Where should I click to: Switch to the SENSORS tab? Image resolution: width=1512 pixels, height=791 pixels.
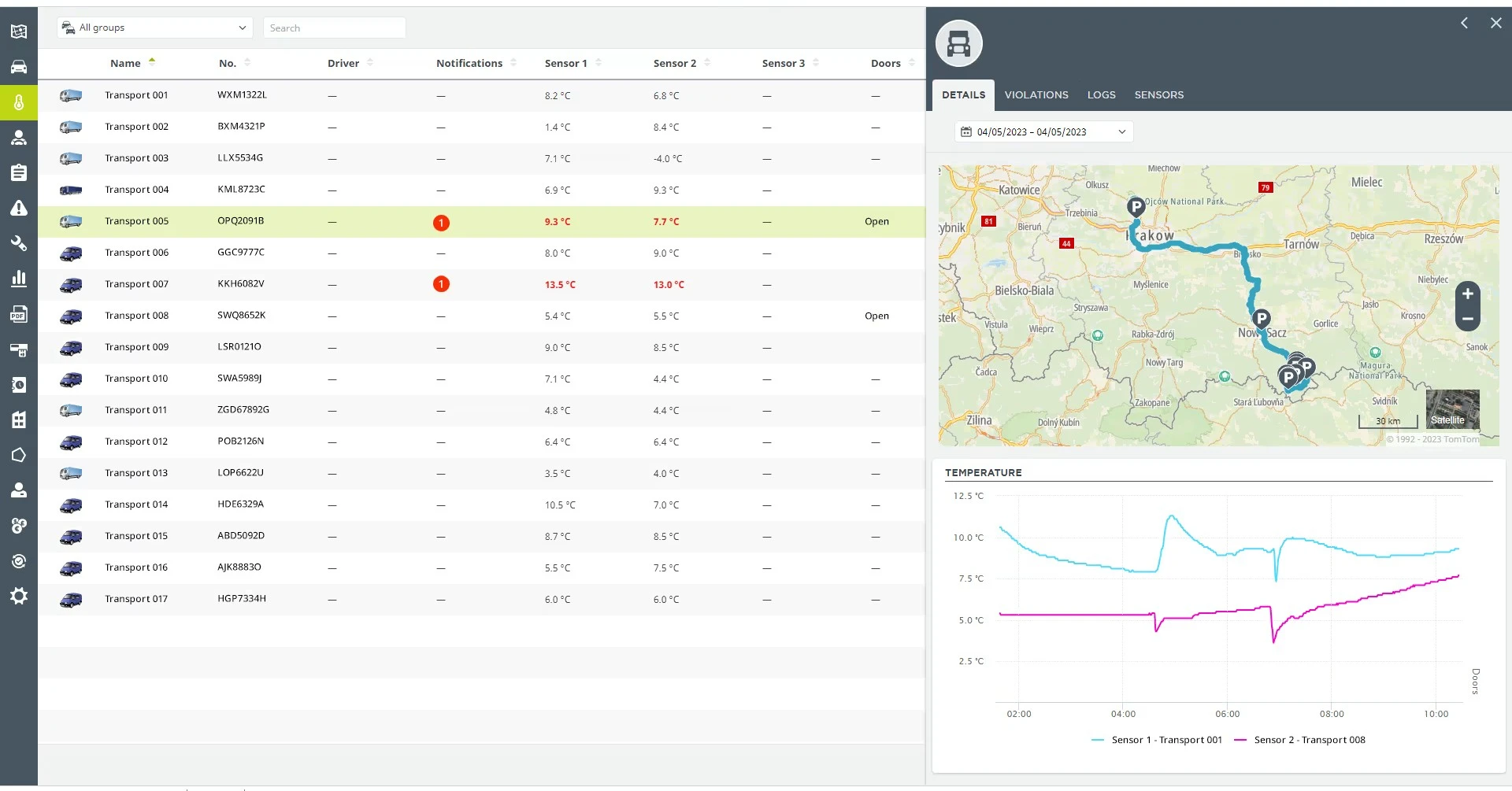coord(1158,94)
